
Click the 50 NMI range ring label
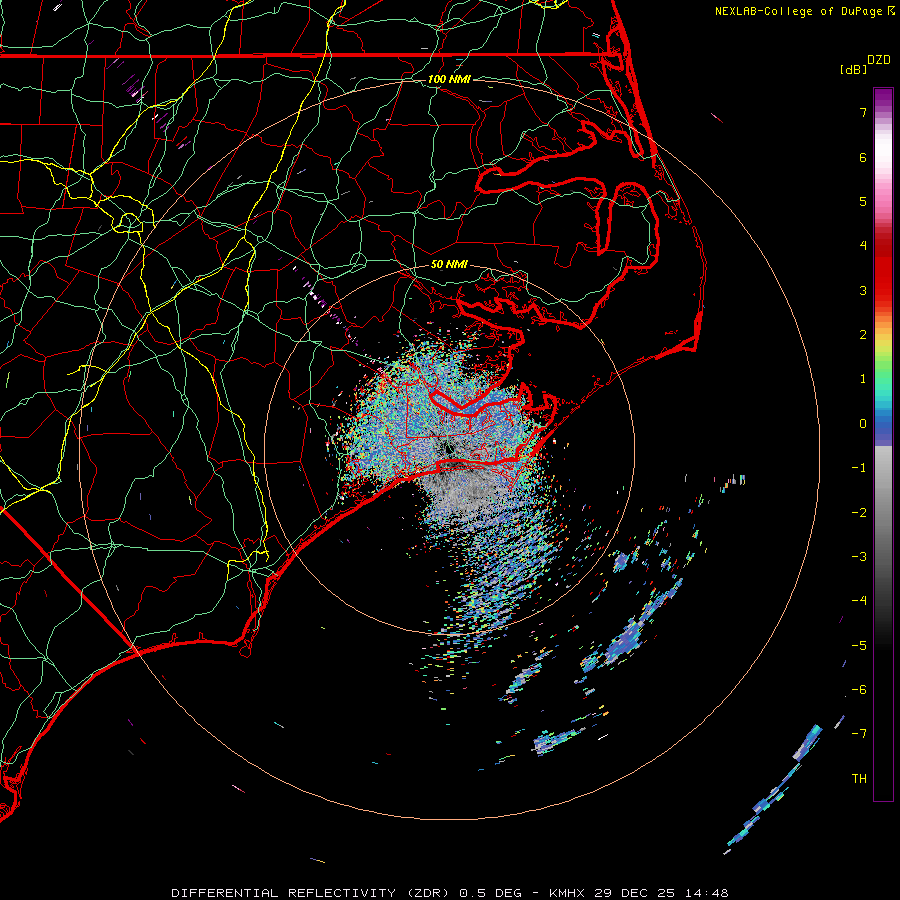pyautogui.click(x=449, y=264)
